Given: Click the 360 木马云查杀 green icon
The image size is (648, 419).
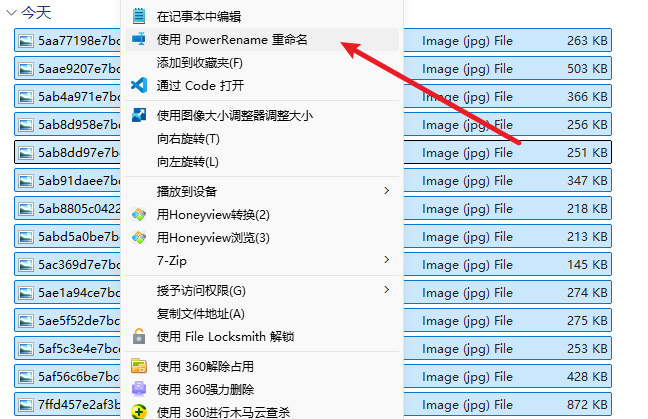Looking at the screenshot, I should 139,412.
